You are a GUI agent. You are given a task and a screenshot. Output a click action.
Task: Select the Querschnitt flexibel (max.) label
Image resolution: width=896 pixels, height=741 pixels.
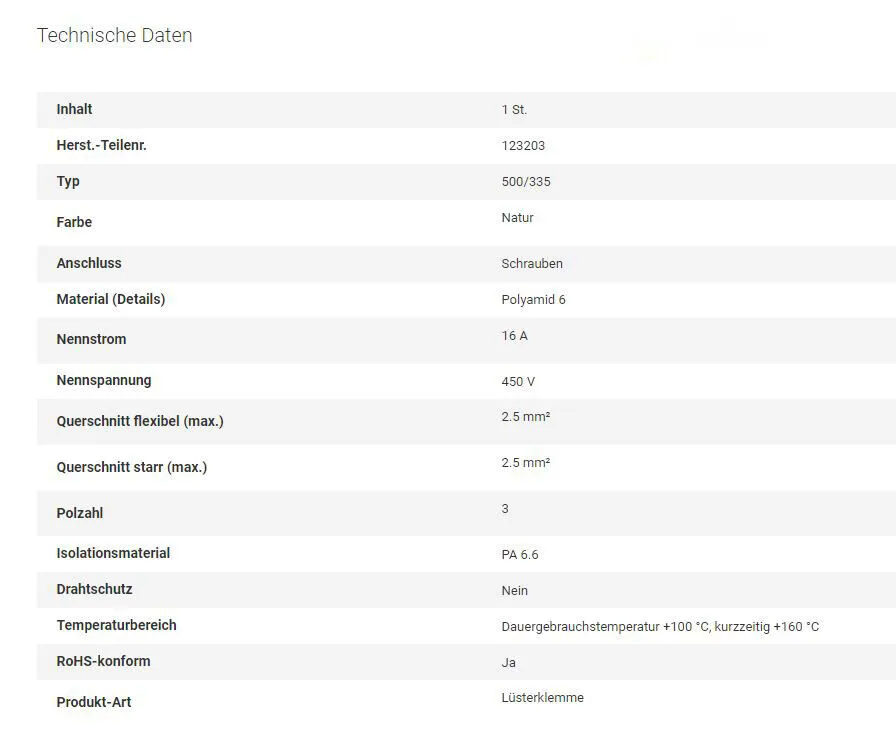[140, 421]
